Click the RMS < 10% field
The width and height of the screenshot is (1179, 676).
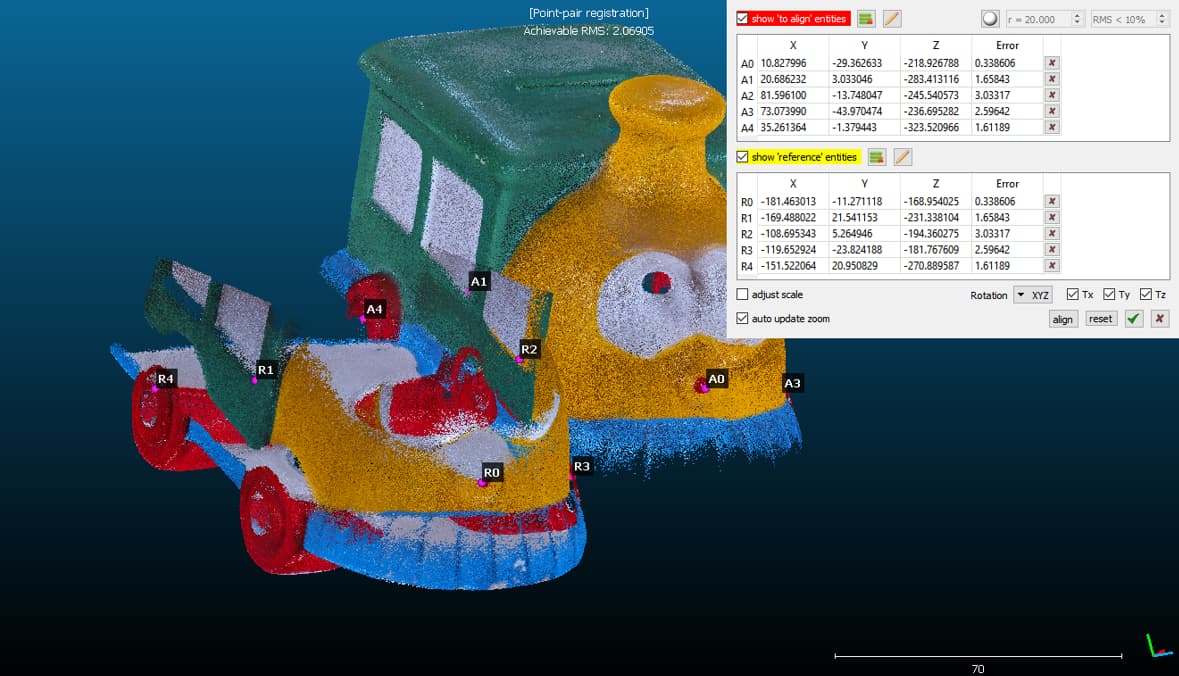pyautogui.click(x=1130, y=20)
